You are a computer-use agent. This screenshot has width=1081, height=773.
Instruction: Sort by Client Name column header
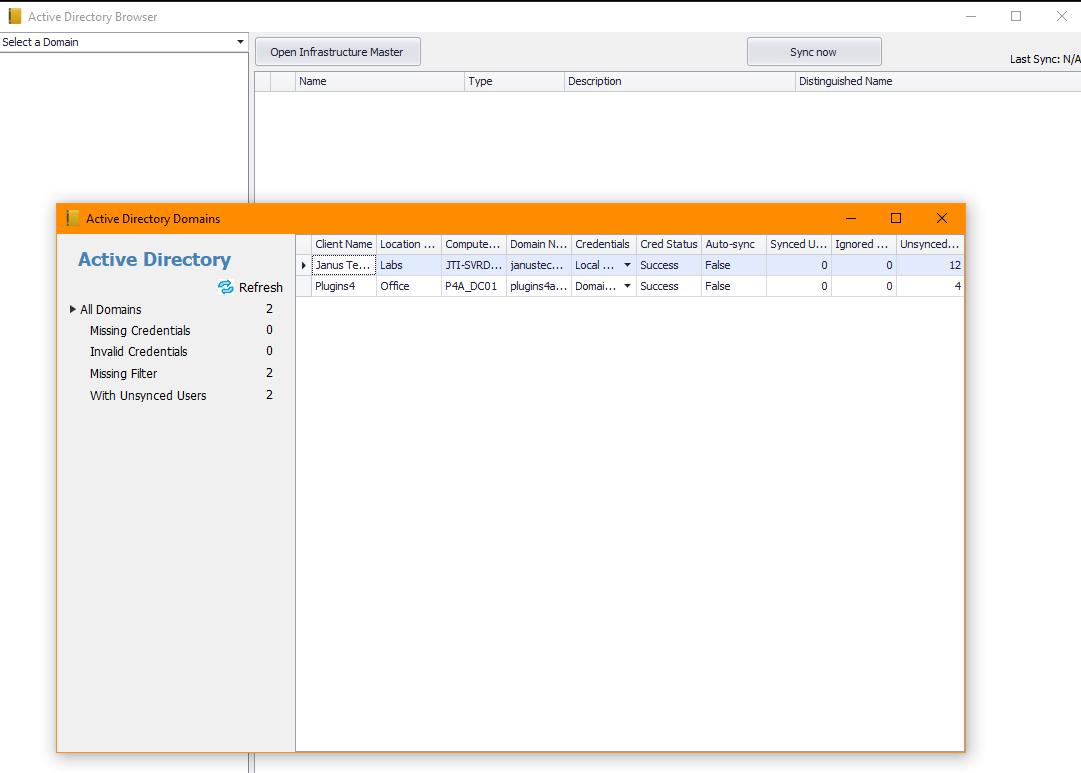(343, 244)
